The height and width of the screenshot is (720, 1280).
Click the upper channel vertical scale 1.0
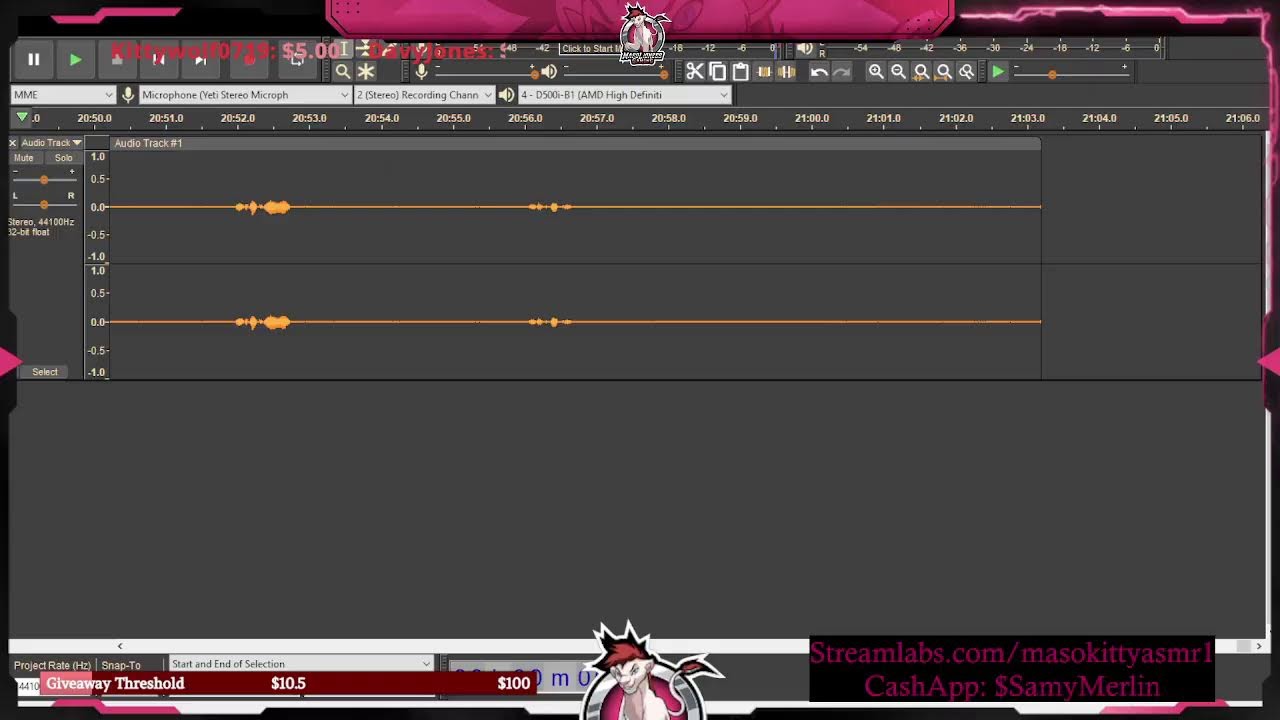pos(98,157)
